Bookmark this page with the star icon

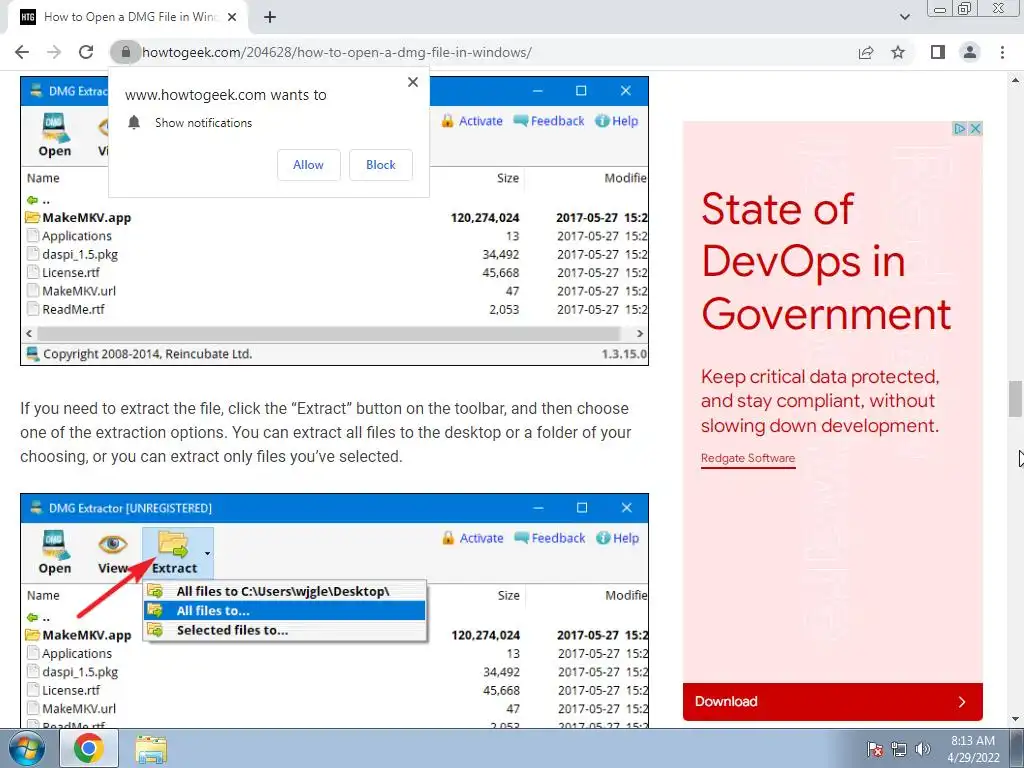coord(899,52)
